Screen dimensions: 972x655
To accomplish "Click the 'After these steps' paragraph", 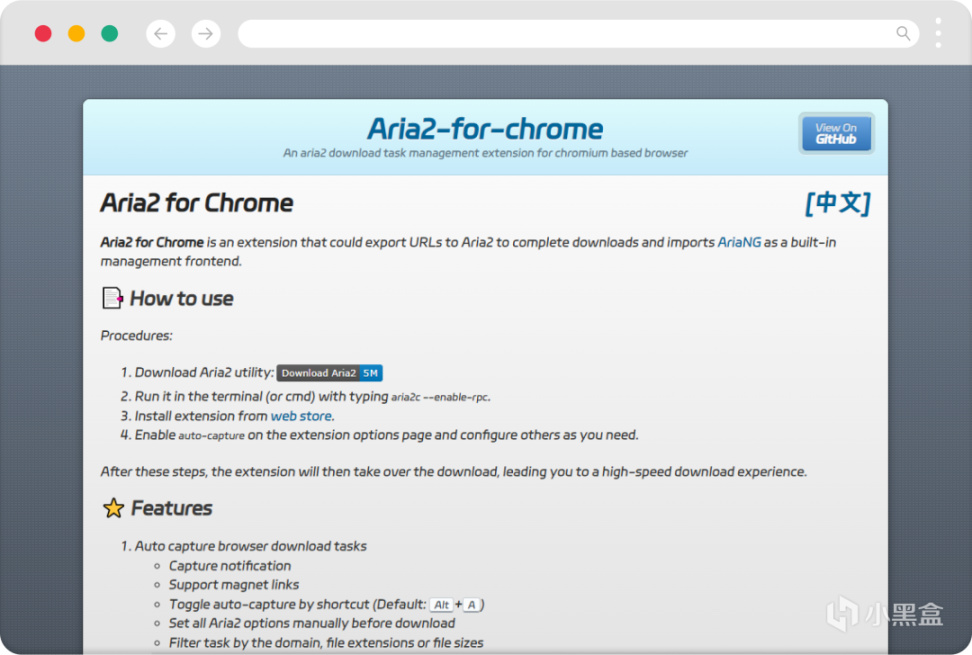I will pyautogui.click(x=454, y=472).
